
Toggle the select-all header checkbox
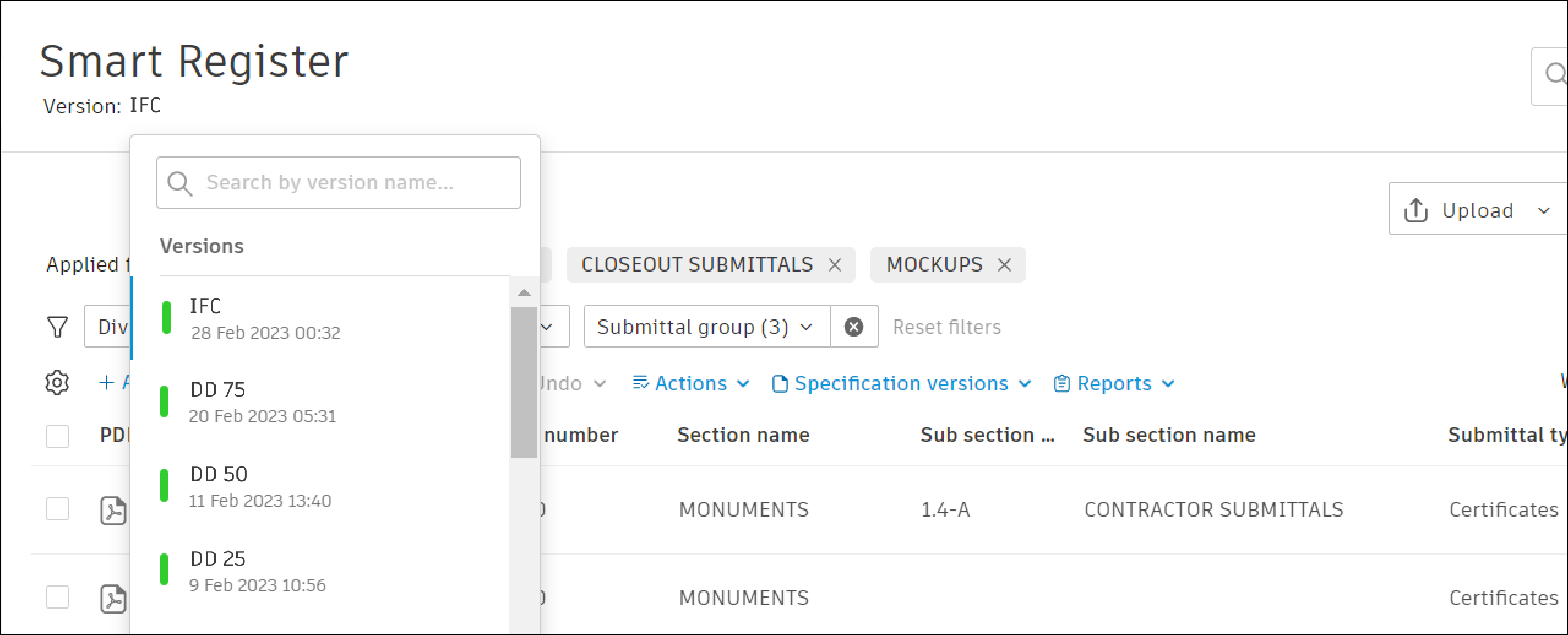(58, 436)
